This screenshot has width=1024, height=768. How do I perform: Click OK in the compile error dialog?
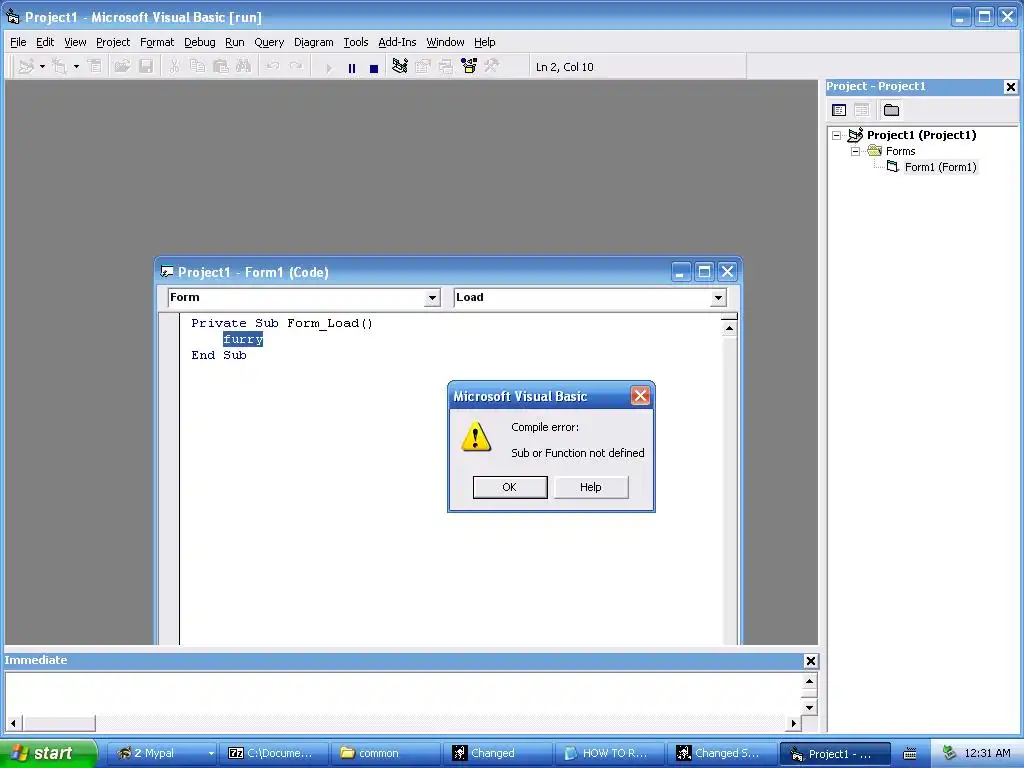(510, 487)
